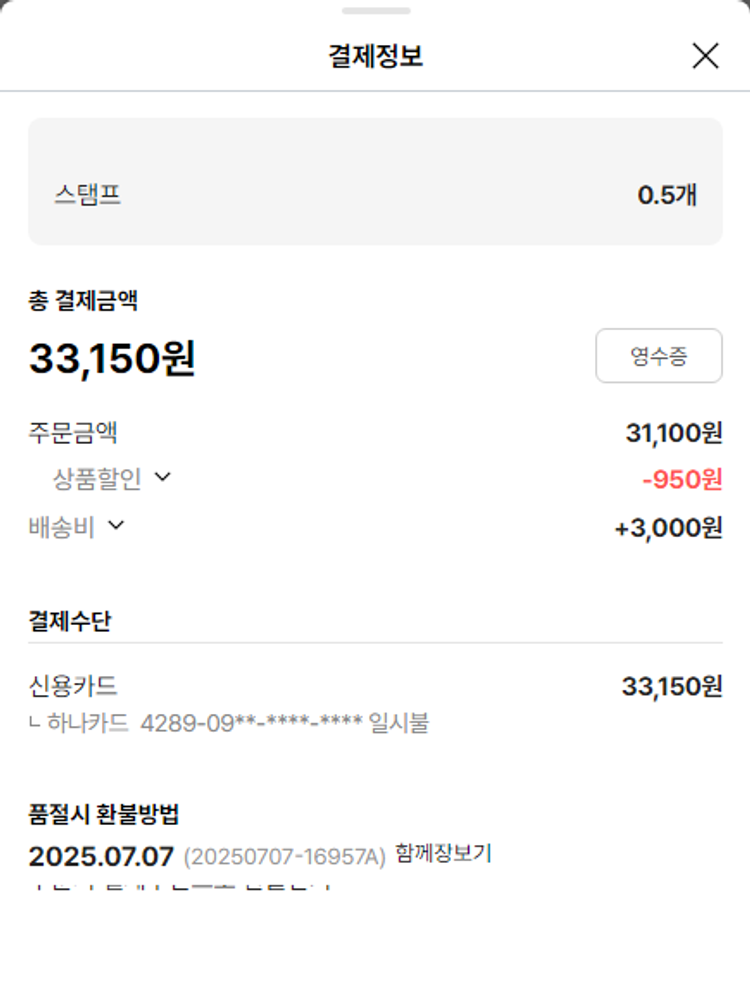Expand the 배송비 chevron arrow
This screenshot has height=998, width=750.
[116, 525]
